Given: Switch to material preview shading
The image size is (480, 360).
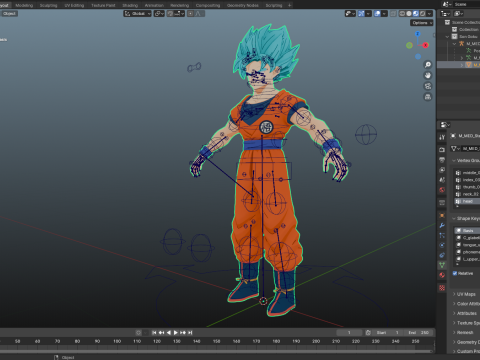Looking at the screenshot, I should pyautogui.click(x=416, y=13).
